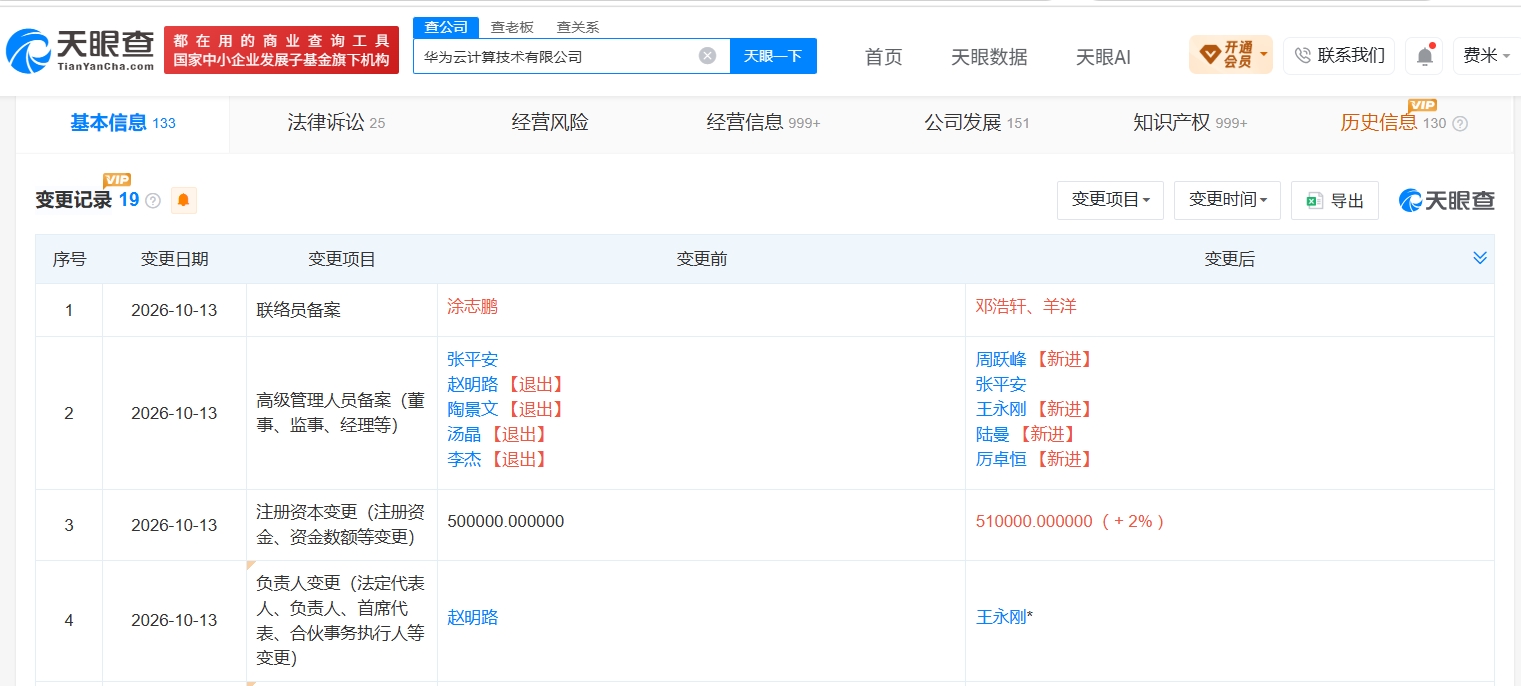The width and height of the screenshot is (1521, 686).
Task: Open the 知识产权 tab
Action: pos(1190,123)
